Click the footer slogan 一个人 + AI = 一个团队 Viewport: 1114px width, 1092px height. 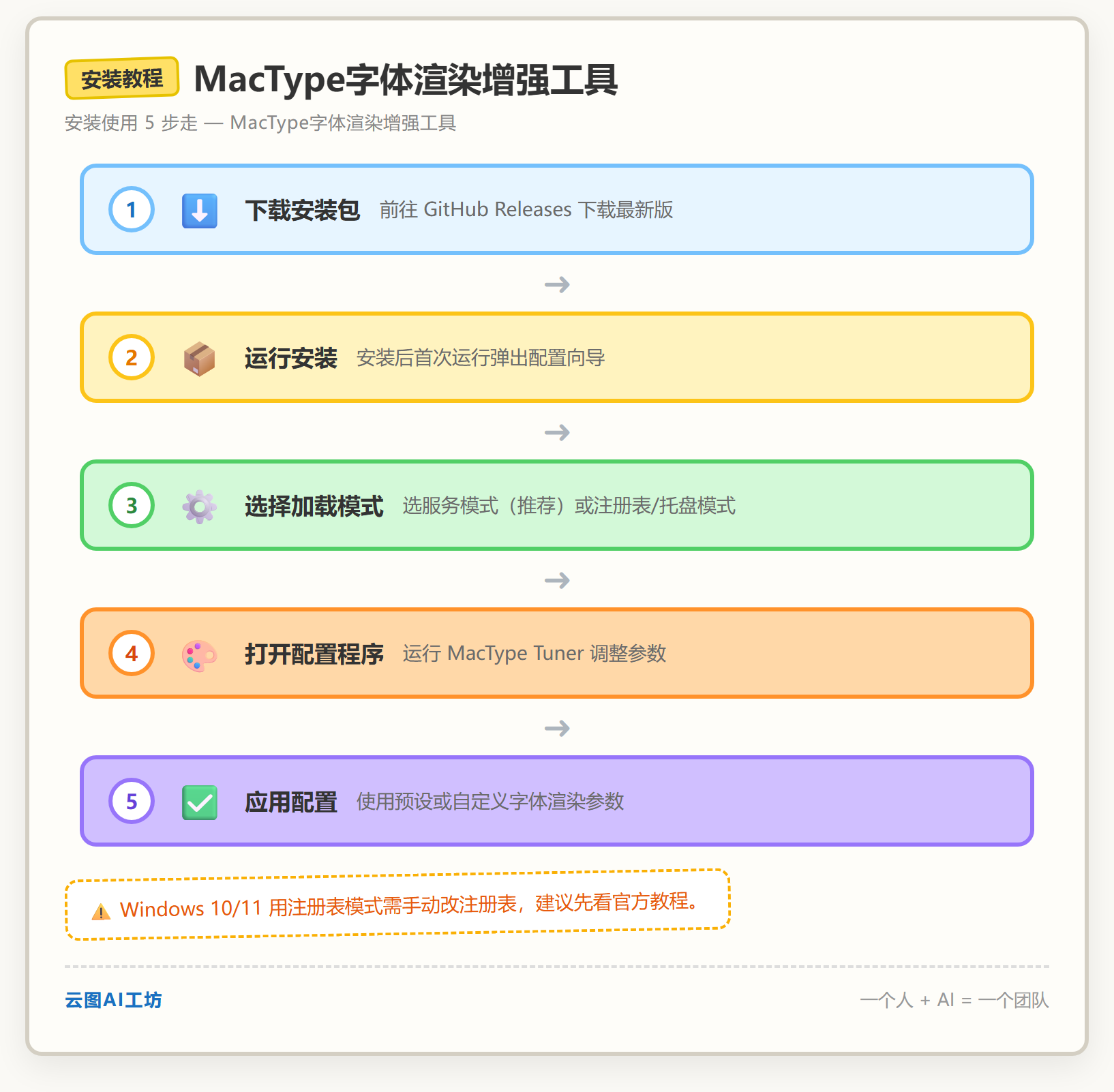pyautogui.click(x=954, y=1000)
